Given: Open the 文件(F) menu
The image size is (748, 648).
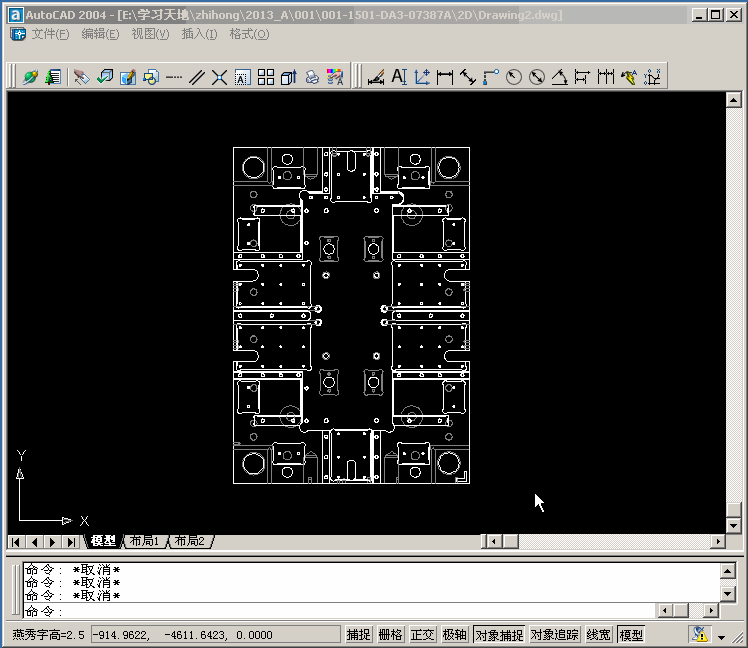Looking at the screenshot, I should click(x=50, y=34).
